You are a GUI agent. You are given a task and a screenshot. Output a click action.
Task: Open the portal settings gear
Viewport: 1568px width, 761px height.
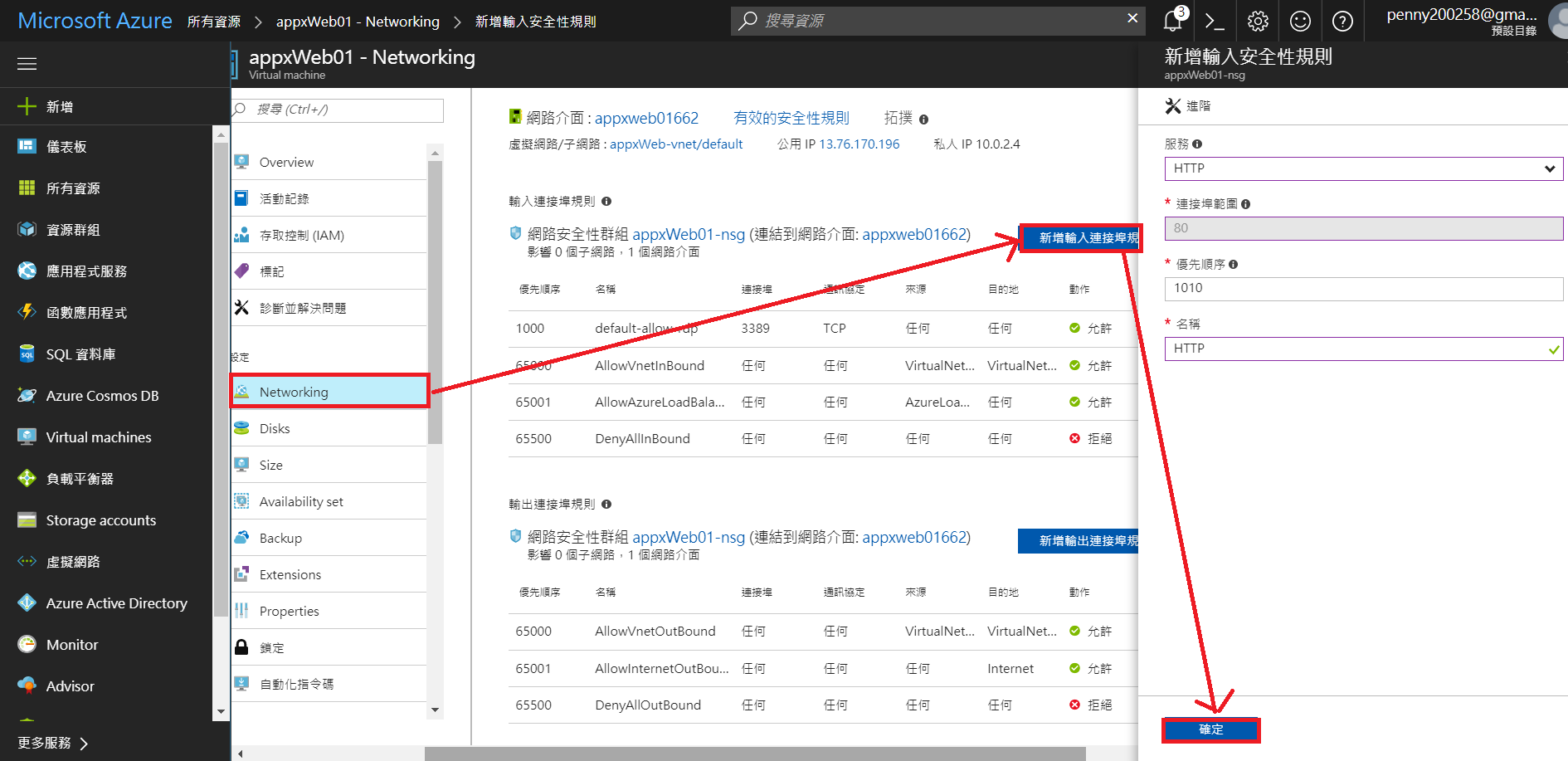[x=1258, y=21]
